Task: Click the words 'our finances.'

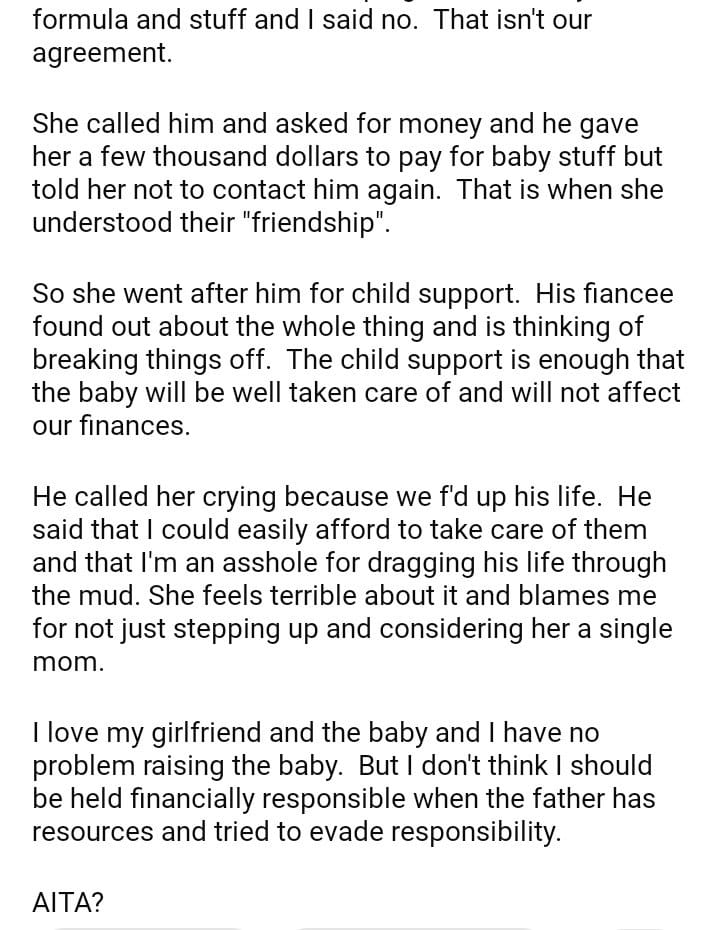Action: coord(110,425)
